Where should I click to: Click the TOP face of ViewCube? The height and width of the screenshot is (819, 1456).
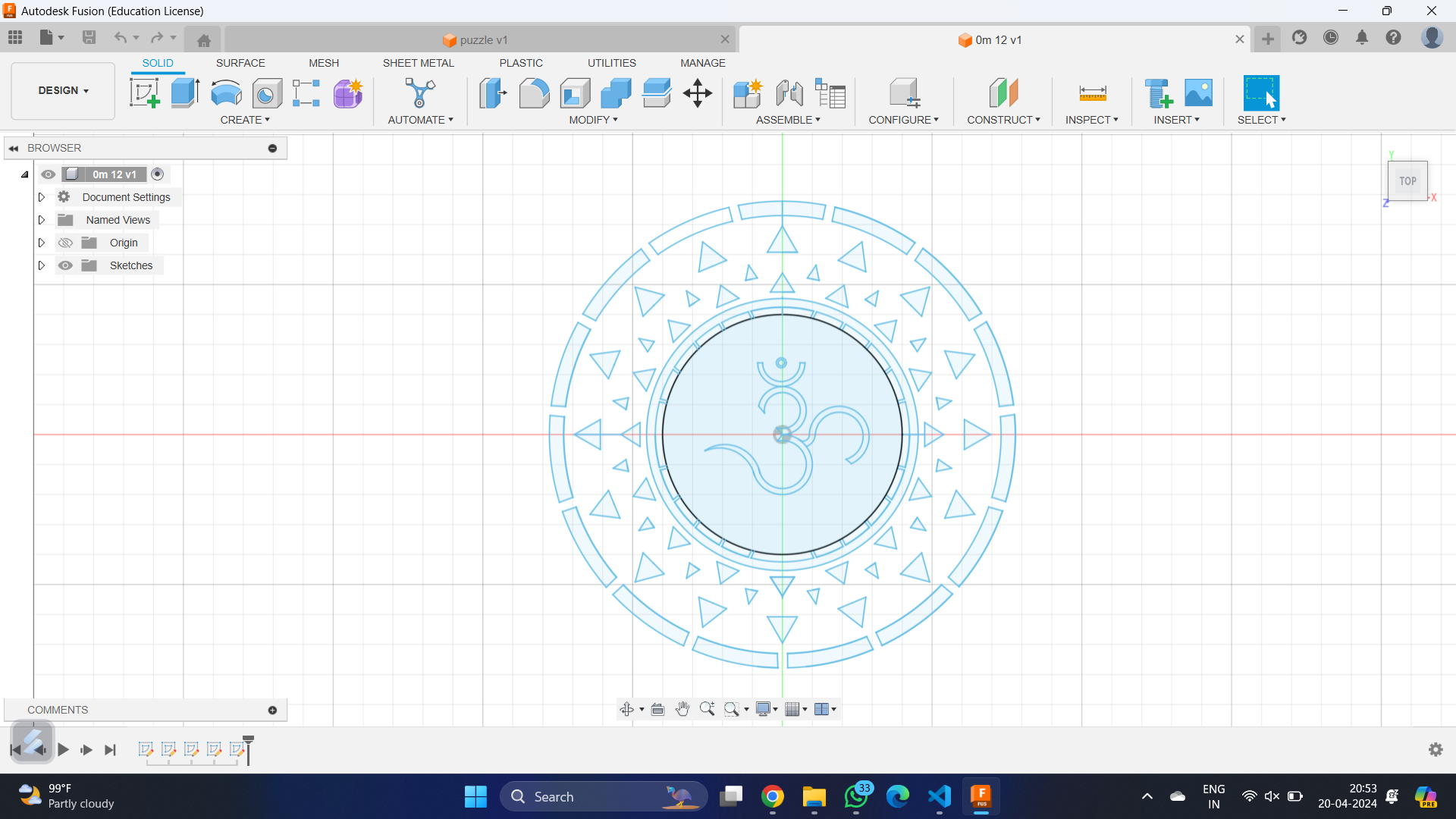tap(1407, 181)
